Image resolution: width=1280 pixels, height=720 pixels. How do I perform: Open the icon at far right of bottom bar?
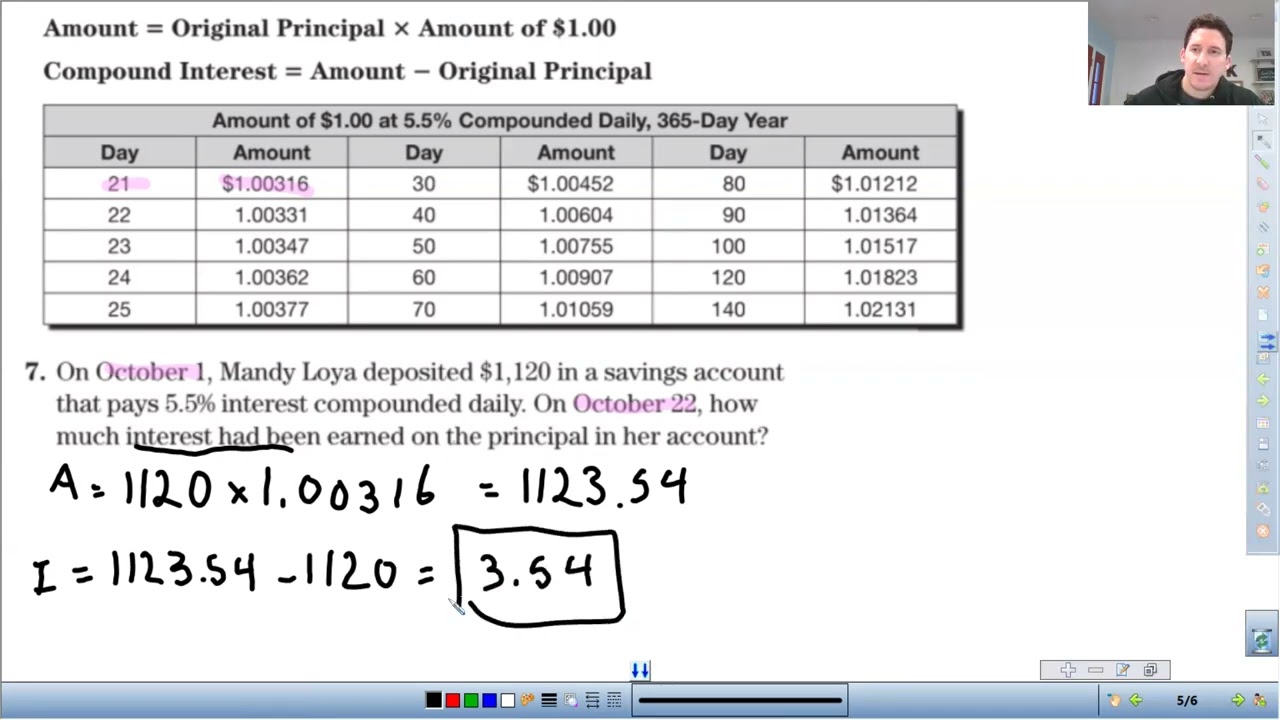1260,701
